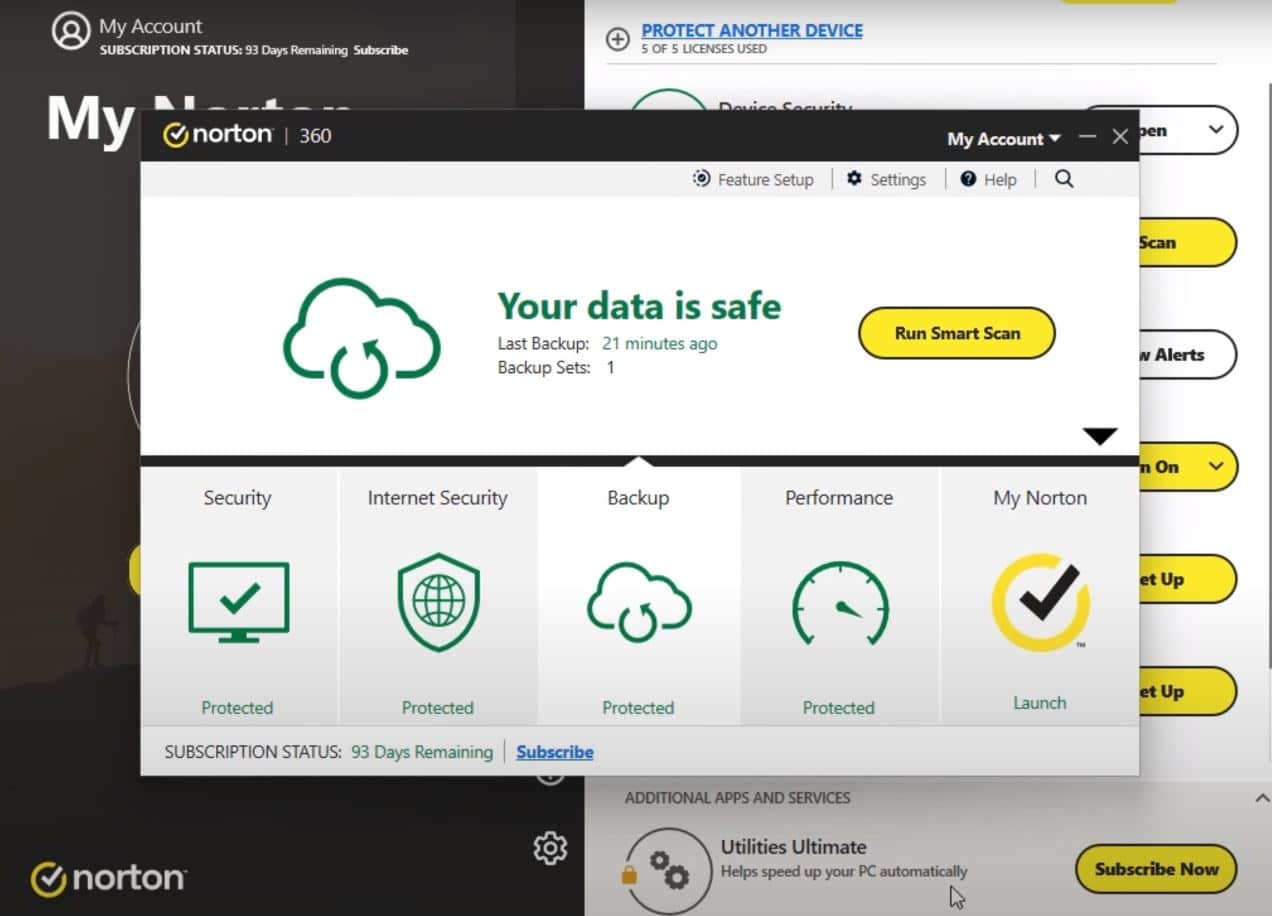Click the plus icon beside Protect Another Device

618,39
